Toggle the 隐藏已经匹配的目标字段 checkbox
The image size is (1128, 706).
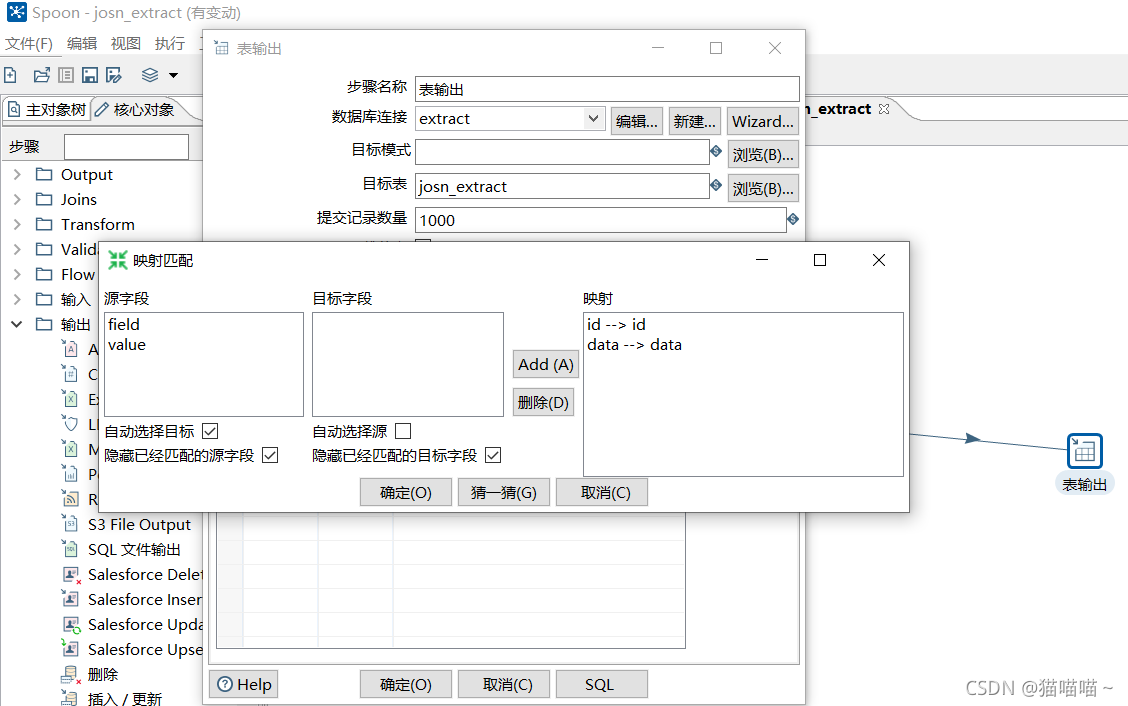pos(493,456)
